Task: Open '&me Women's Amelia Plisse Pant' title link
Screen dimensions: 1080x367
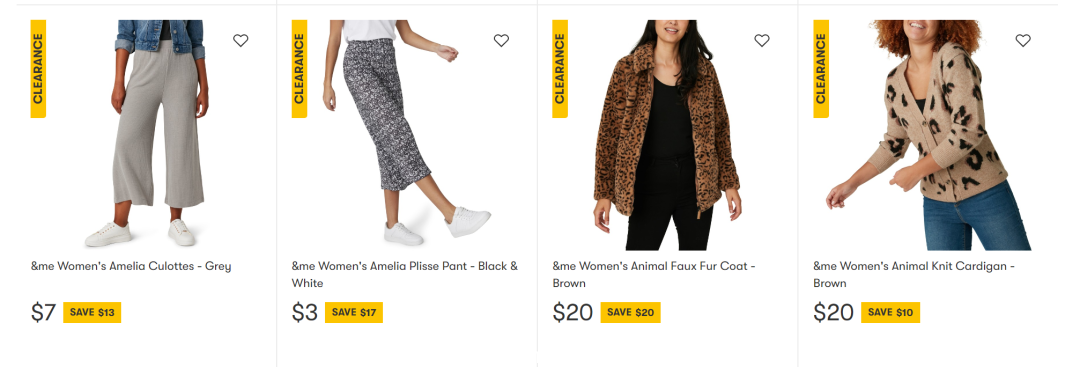Action: click(x=405, y=275)
